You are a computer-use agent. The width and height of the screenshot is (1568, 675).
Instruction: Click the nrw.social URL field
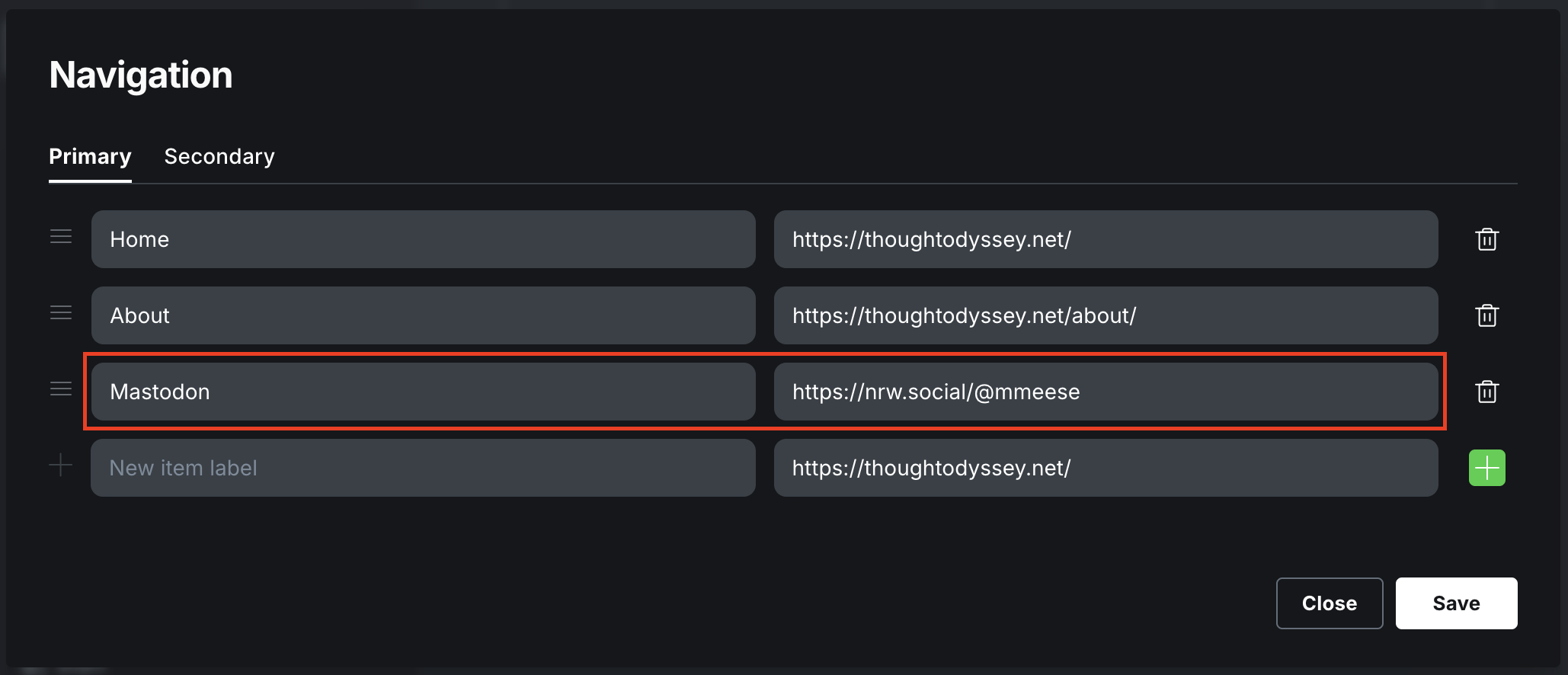(1105, 392)
